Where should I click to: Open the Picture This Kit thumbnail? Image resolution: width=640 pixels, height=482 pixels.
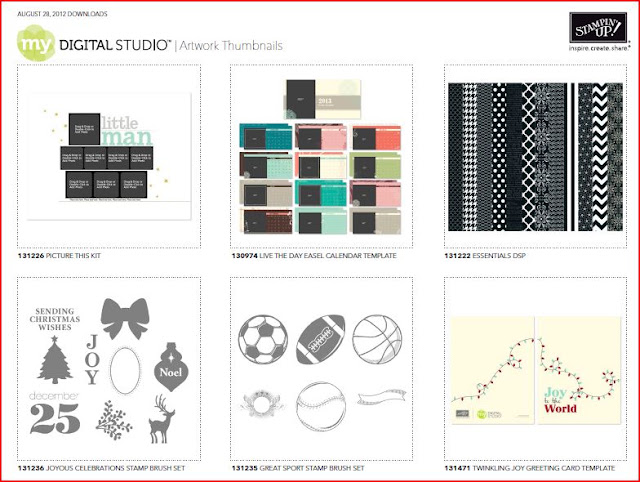pyautogui.click(x=109, y=156)
